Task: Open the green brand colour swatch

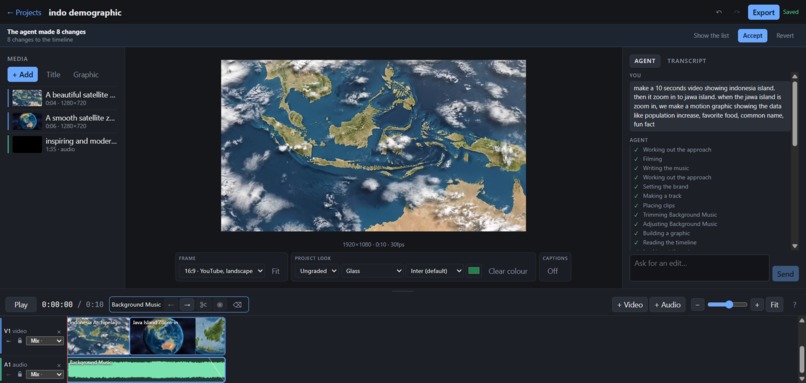Action: [473, 270]
